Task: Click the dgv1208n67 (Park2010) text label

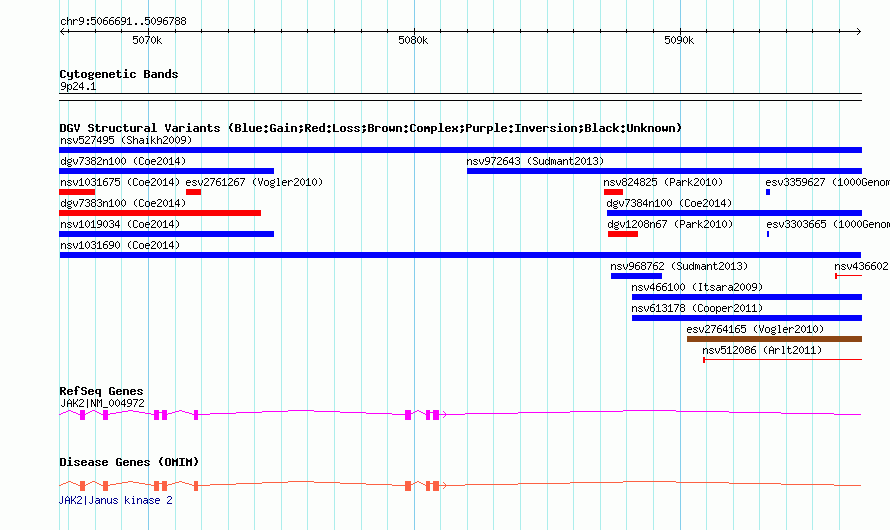Action: (x=670, y=224)
